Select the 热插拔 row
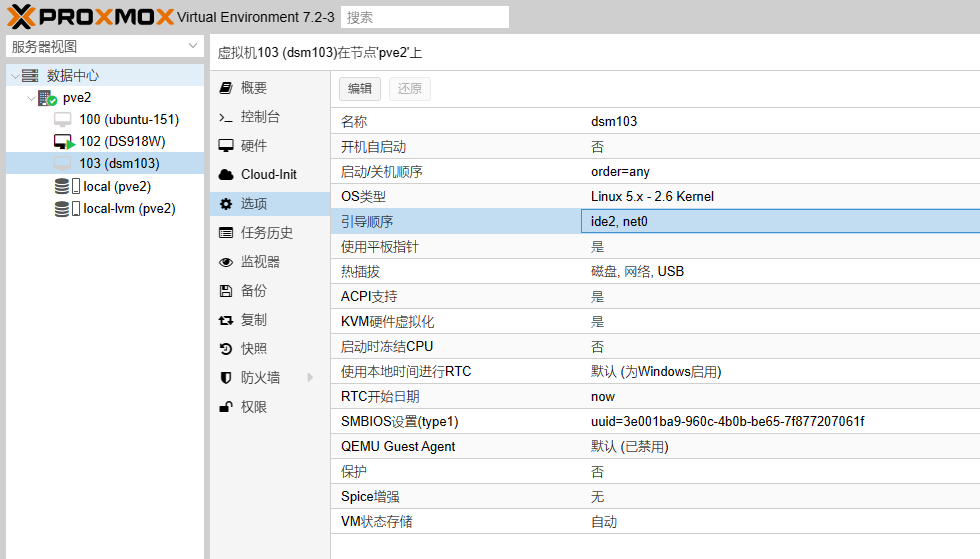 tap(655, 271)
